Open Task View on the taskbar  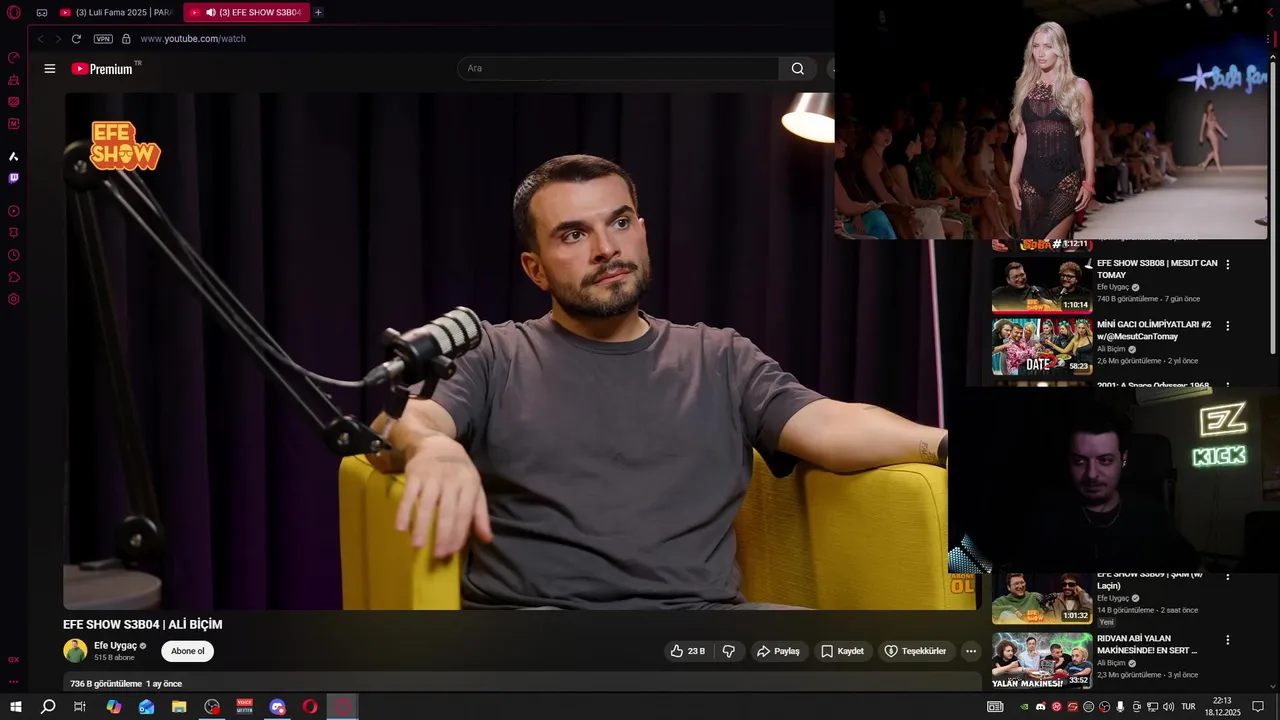(x=80, y=707)
